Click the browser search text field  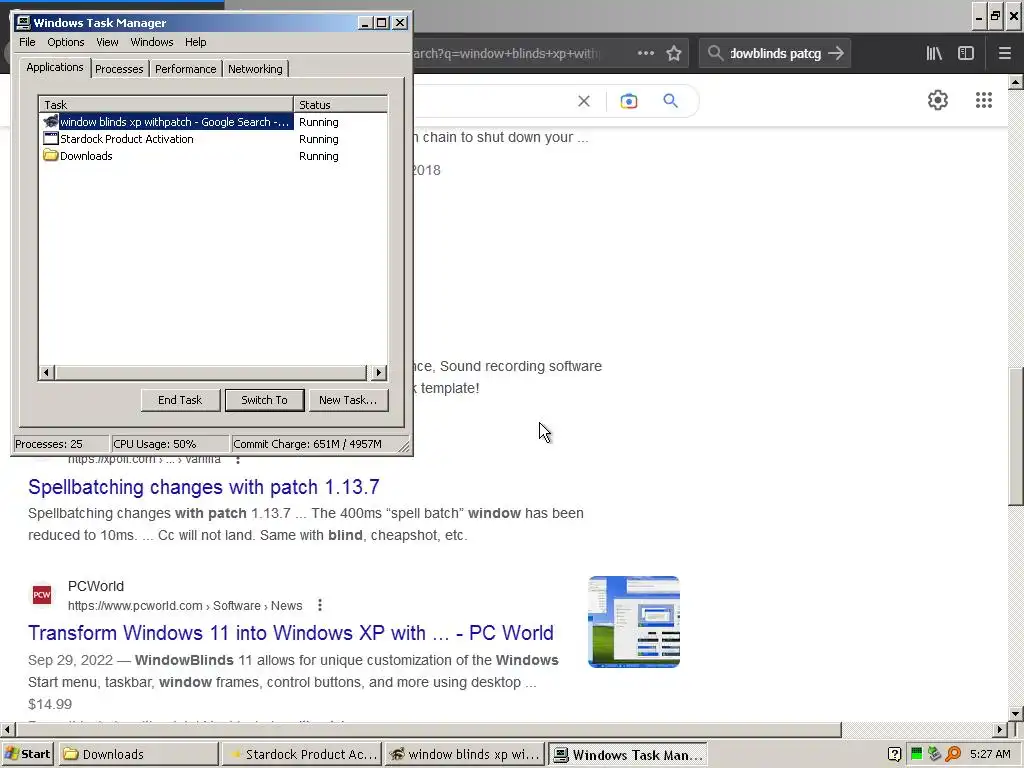click(775, 54)
